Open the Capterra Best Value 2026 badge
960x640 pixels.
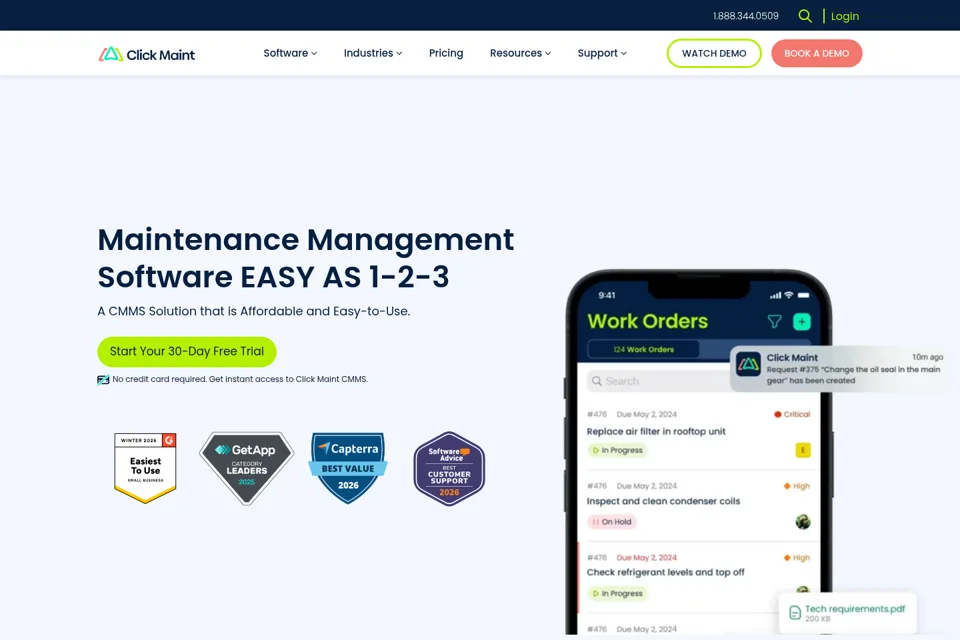point(348,468)
